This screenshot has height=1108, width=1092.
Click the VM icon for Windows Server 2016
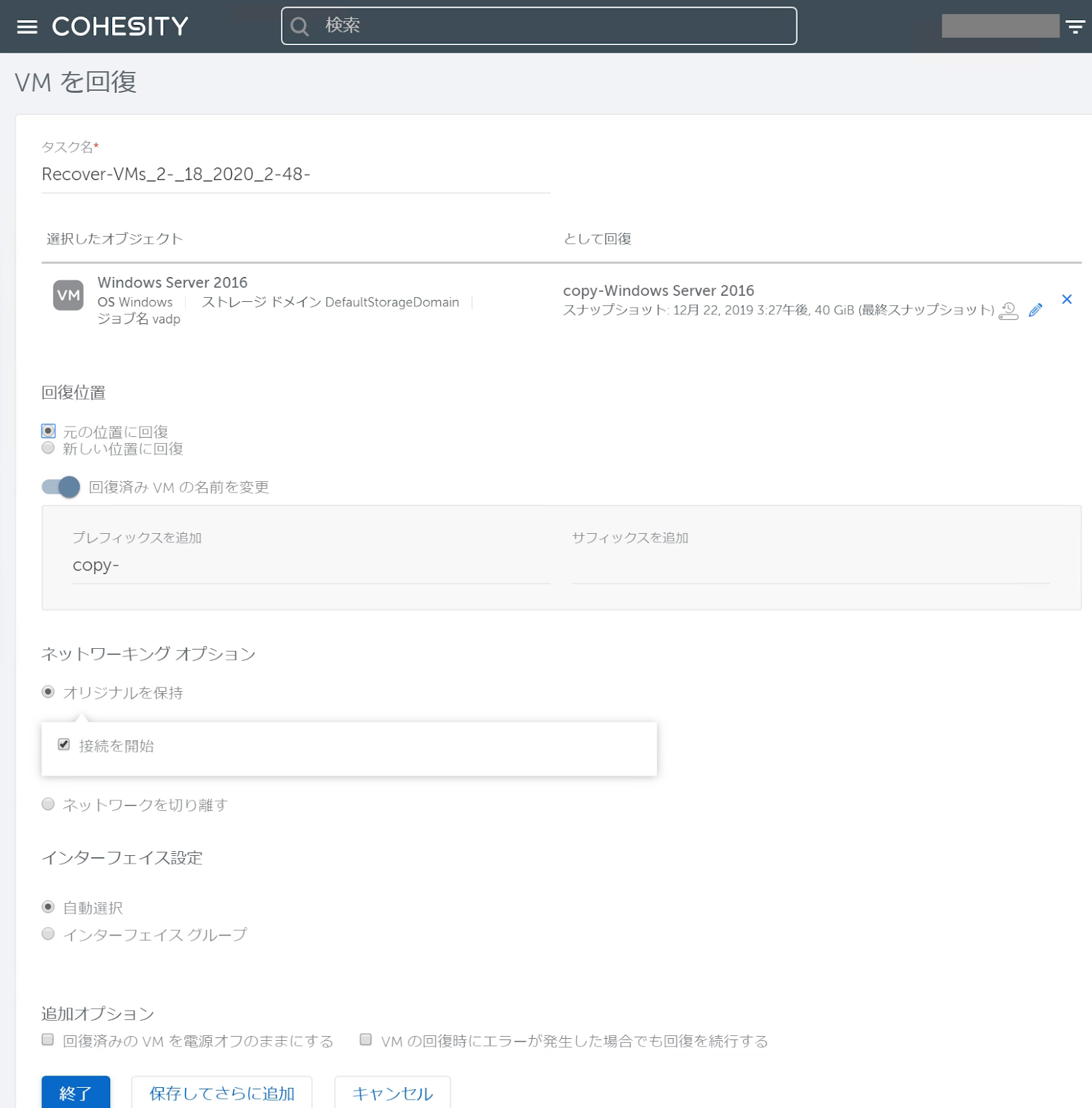69,296
